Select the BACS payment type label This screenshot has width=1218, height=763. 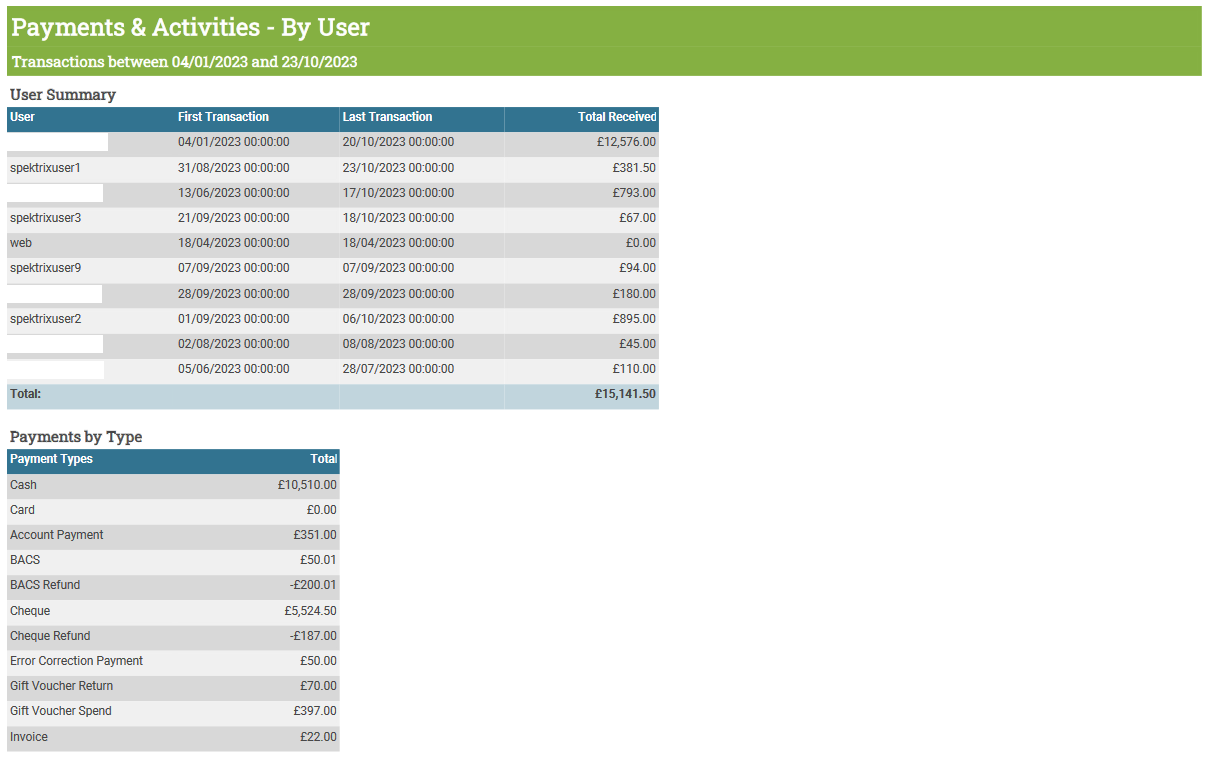pyautogui.click(x=25, y=560)
